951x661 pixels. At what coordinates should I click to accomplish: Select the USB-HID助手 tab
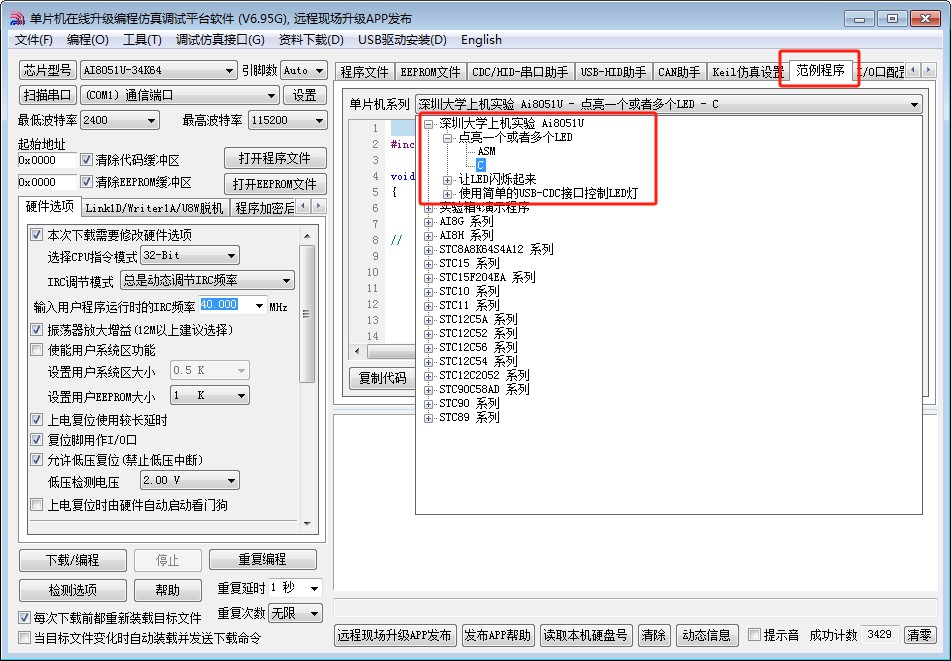pyautogui.click(x=613, y=72)
